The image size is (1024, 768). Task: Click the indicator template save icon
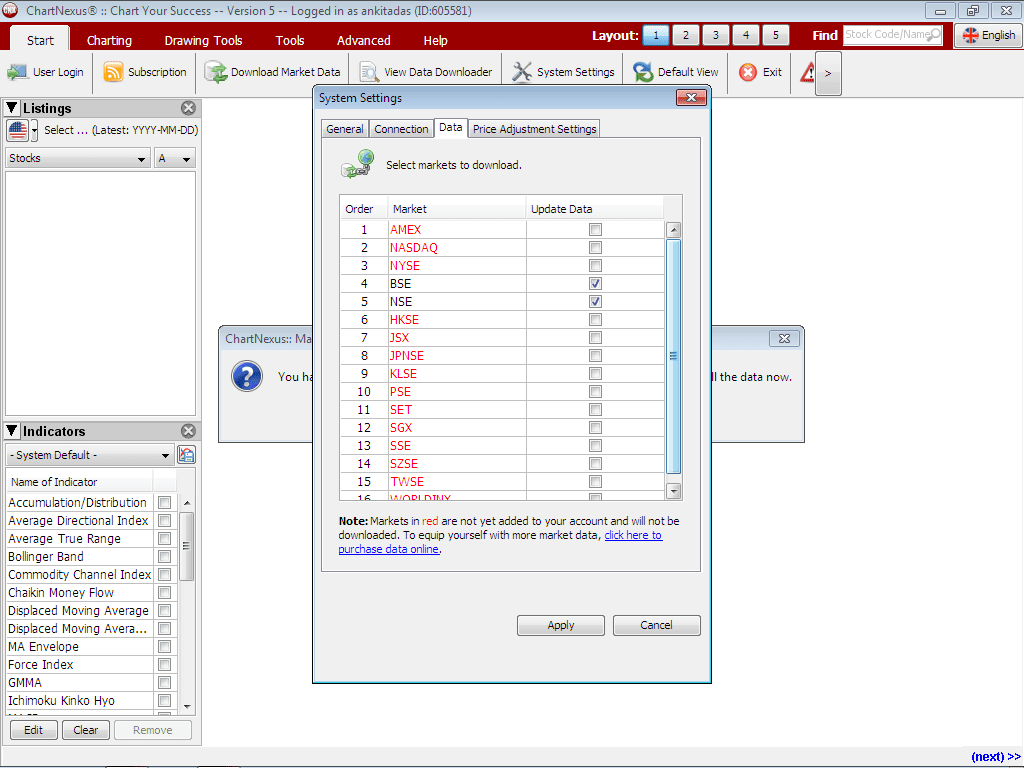pos(186,455)
